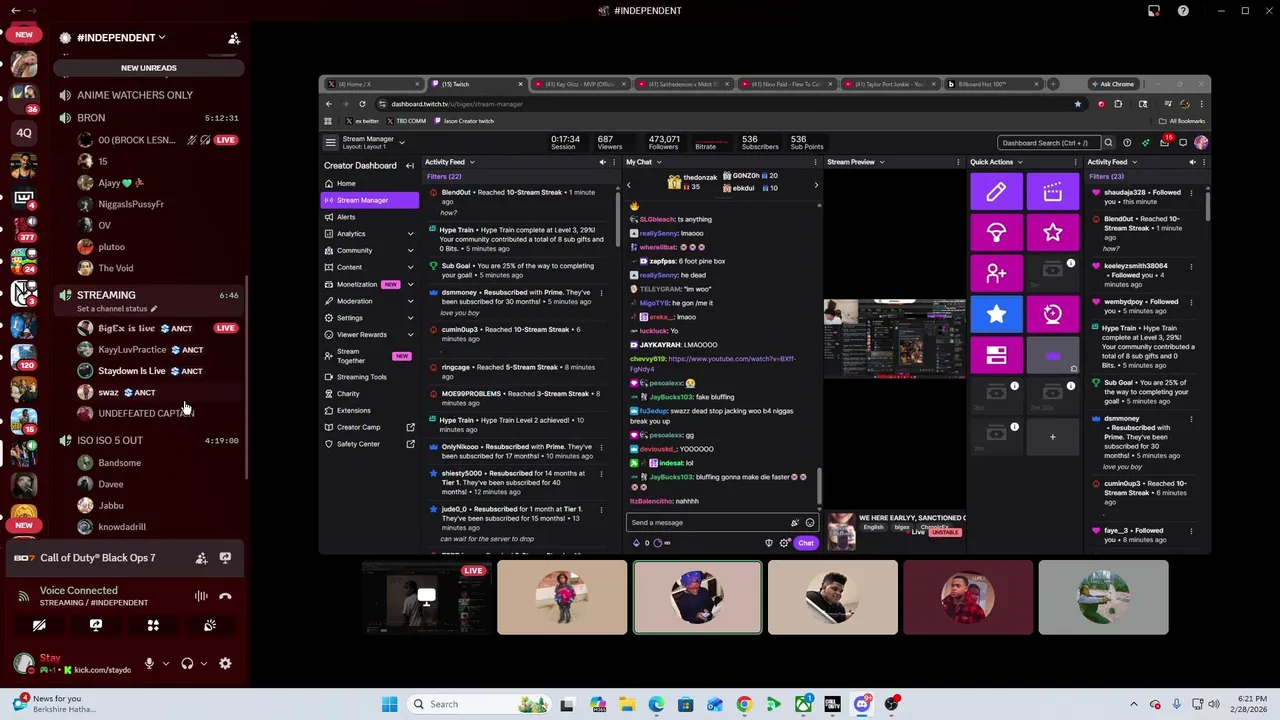Mute the Discord microphone

149,663
